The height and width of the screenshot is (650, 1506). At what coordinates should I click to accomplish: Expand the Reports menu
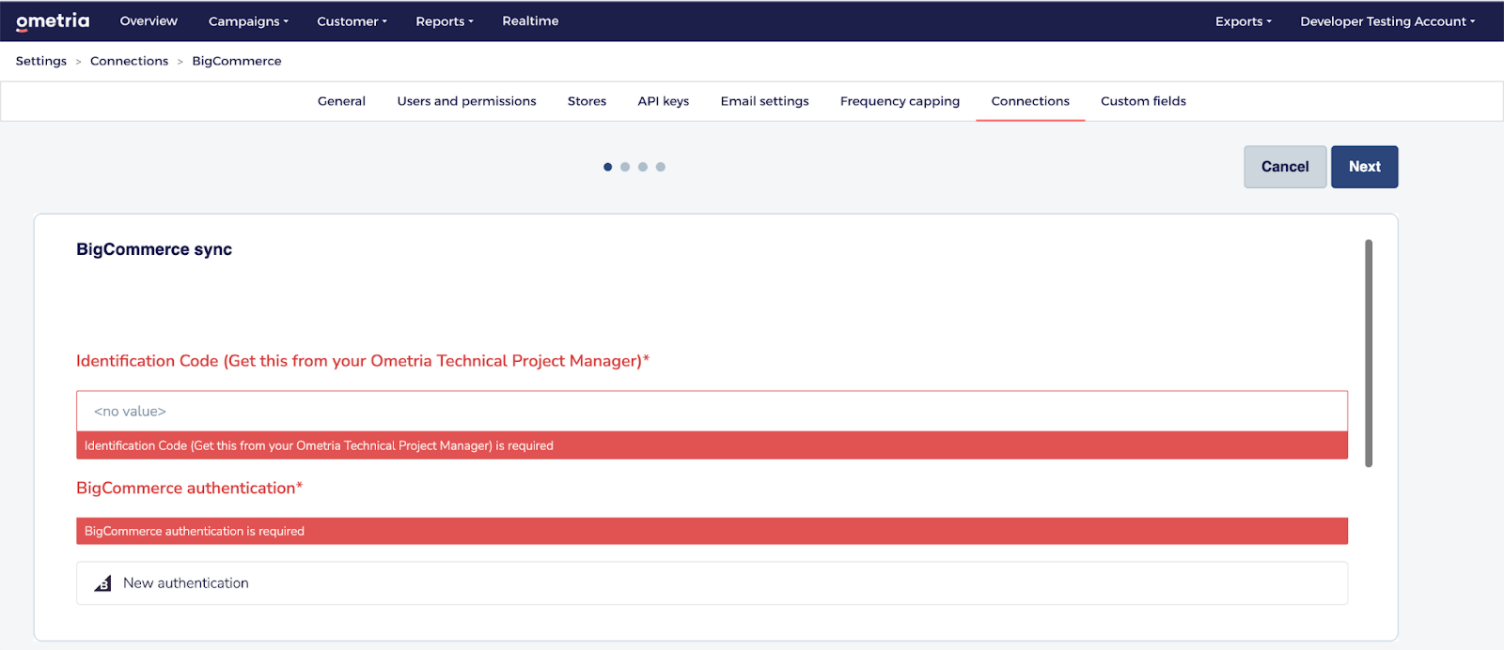[445, 21]
